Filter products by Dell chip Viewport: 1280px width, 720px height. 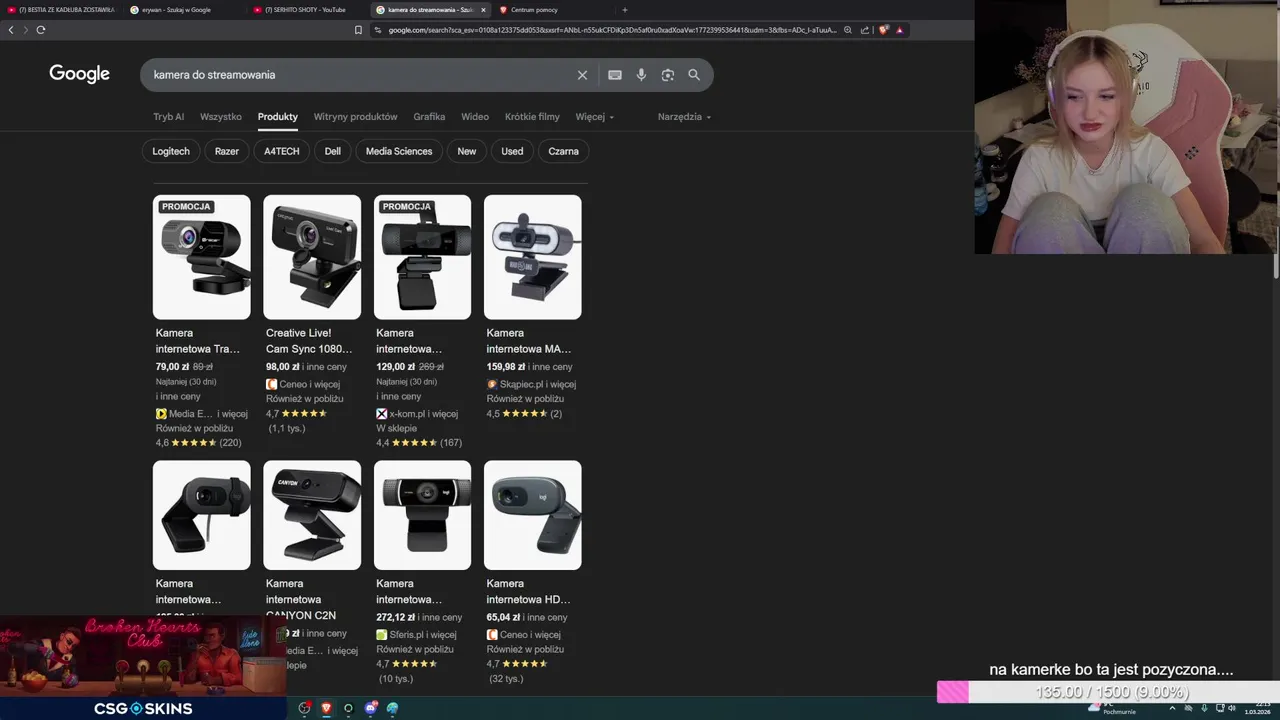[333, 151]
